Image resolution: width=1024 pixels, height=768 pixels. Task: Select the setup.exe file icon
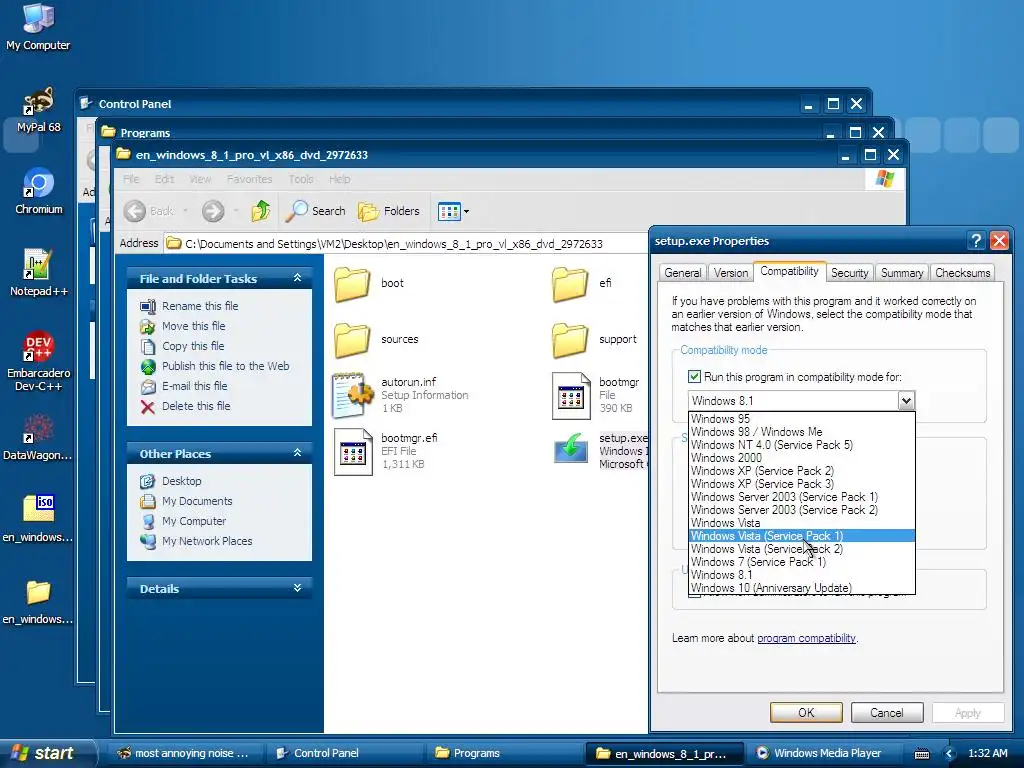pos(570,449)
